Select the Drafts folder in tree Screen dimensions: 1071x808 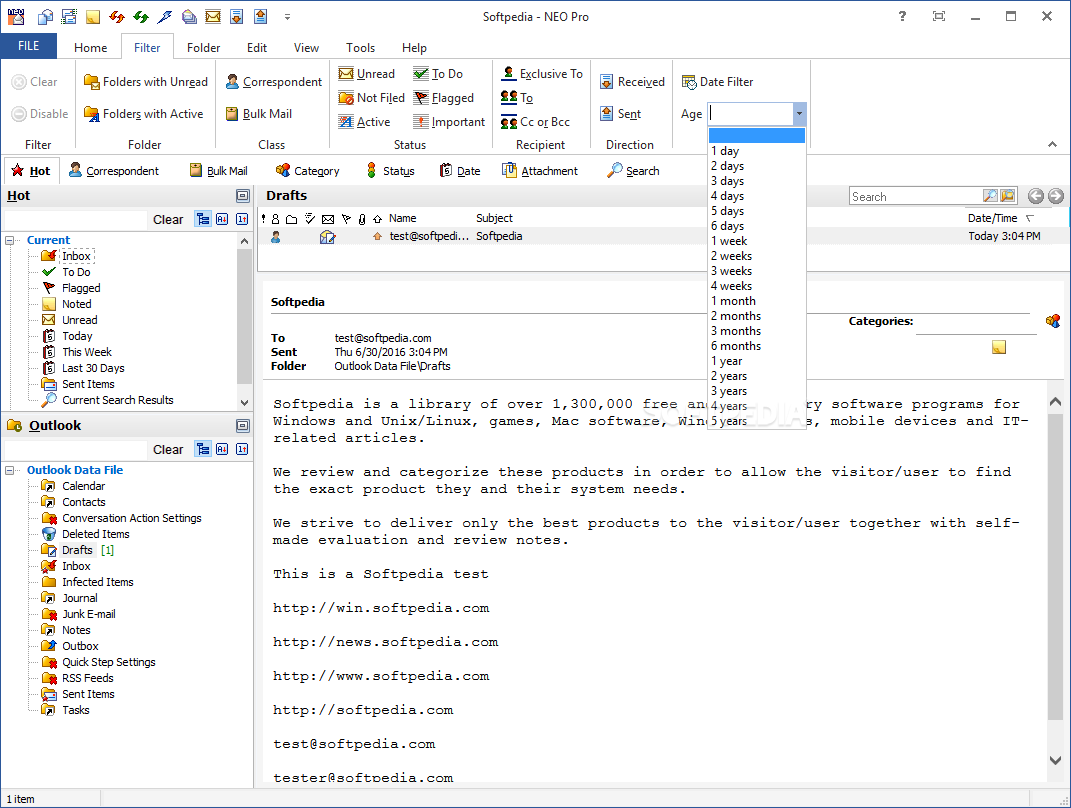[x=77, y=551]
